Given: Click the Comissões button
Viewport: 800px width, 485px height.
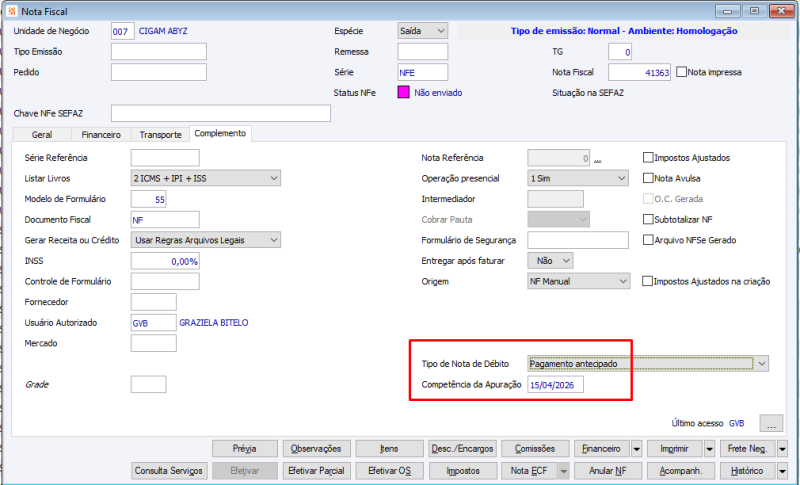Looking at the screenshot, I should (535, 449).
